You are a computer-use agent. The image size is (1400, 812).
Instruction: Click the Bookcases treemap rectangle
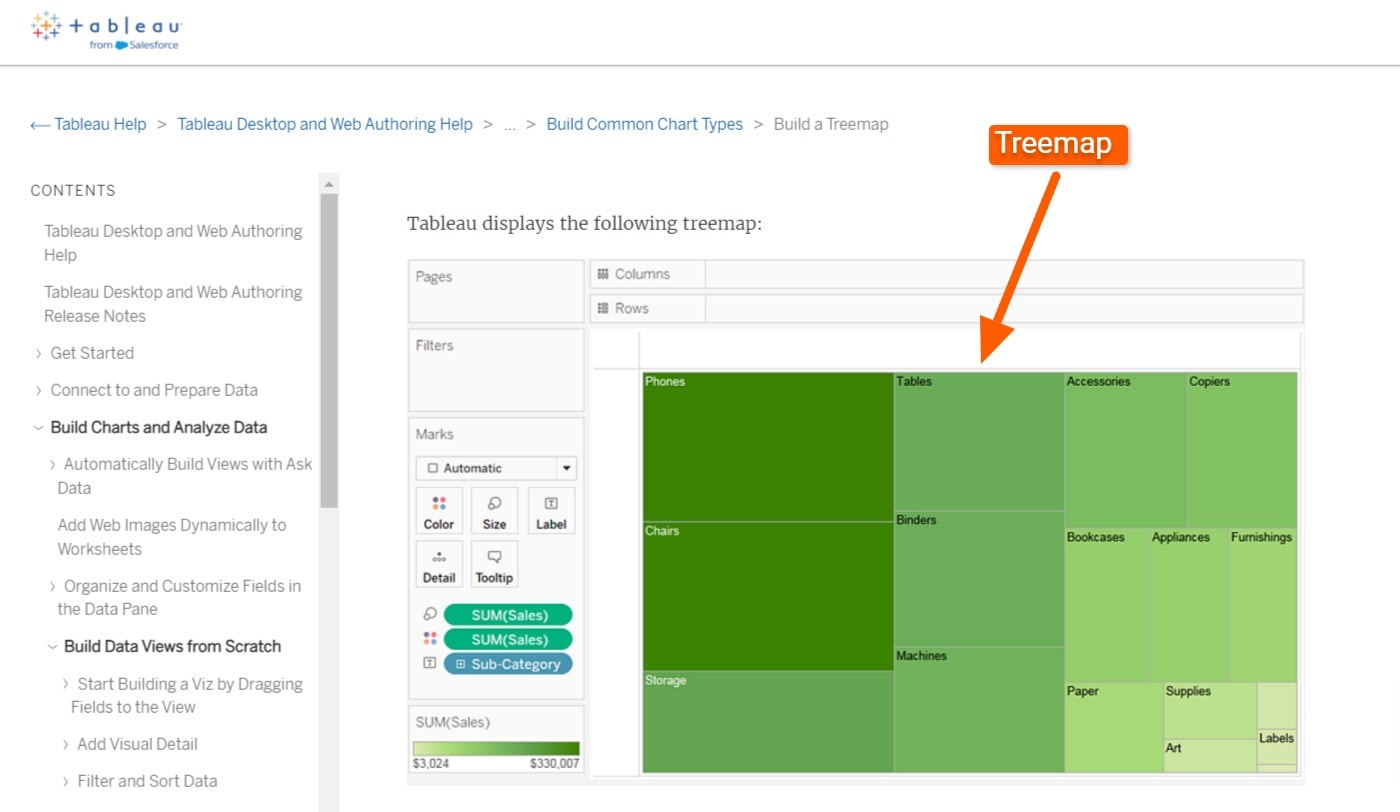click(x=1107, y=605)
